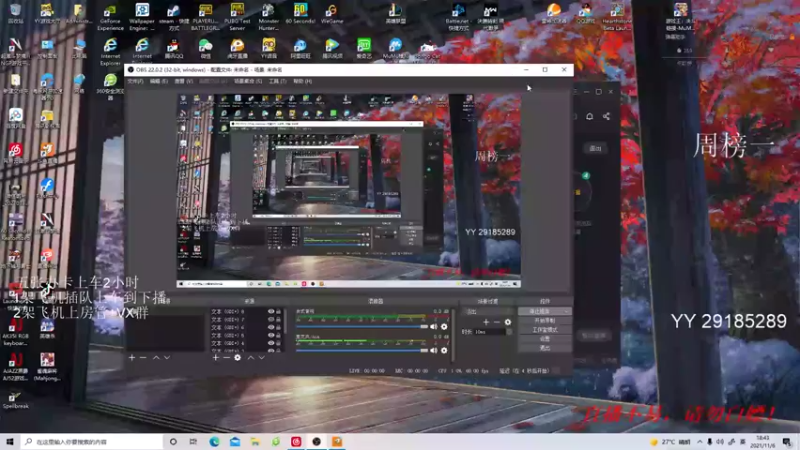Open the Help menu in OBS
This screenshot has height=450, width=800.
click(303, 81)
